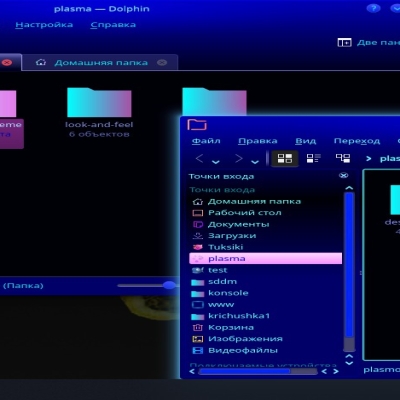Open the www place
The height and width of the screenshot is (400, 400).
point(265,304)
